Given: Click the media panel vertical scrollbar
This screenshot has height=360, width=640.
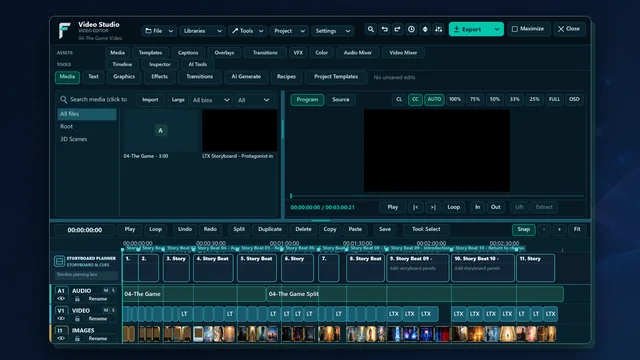Looking at the screenshot, I should click(x=282, y=130).
